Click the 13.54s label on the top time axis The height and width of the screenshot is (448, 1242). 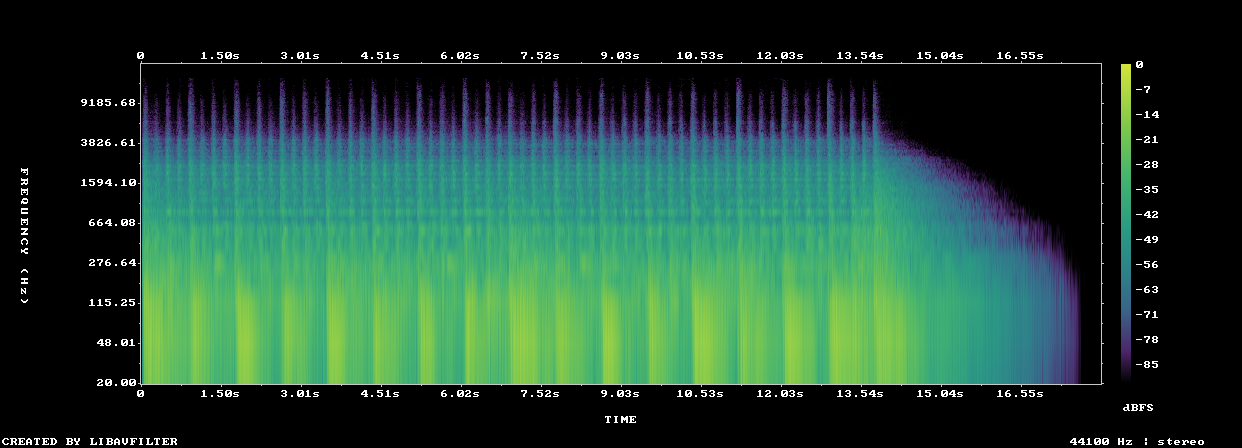860,56
